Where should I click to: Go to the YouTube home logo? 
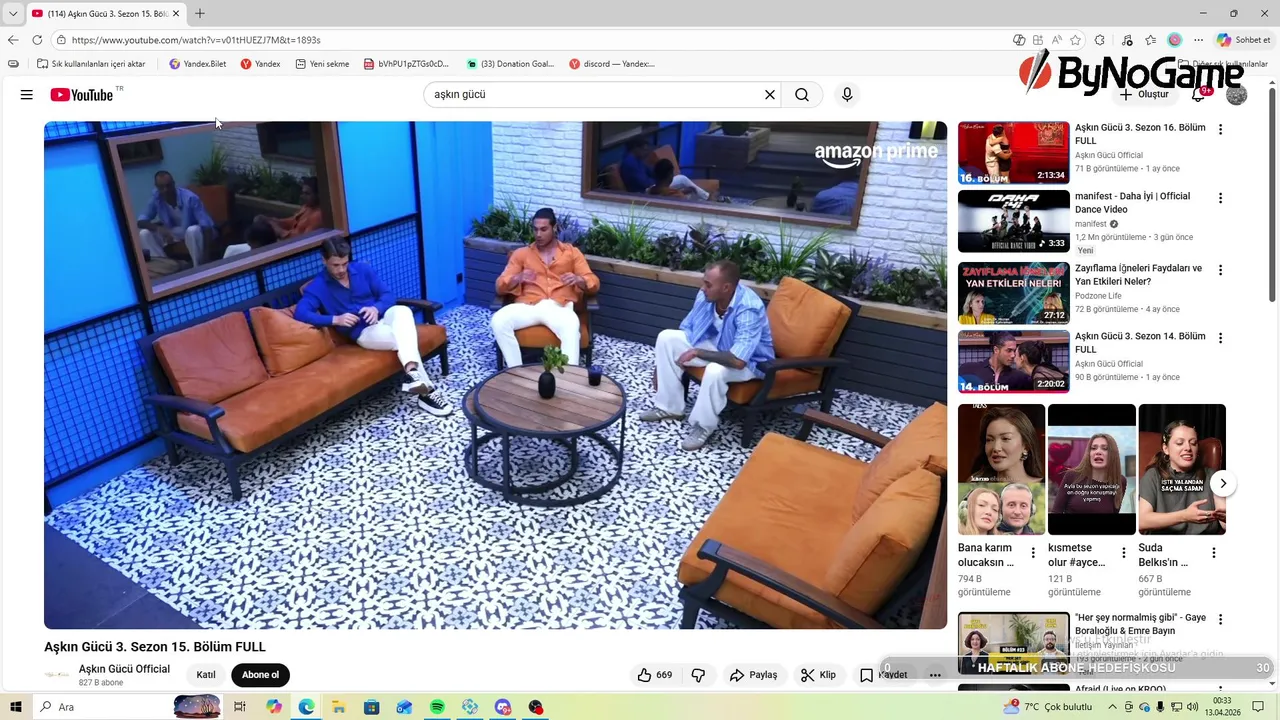point(81,95)
